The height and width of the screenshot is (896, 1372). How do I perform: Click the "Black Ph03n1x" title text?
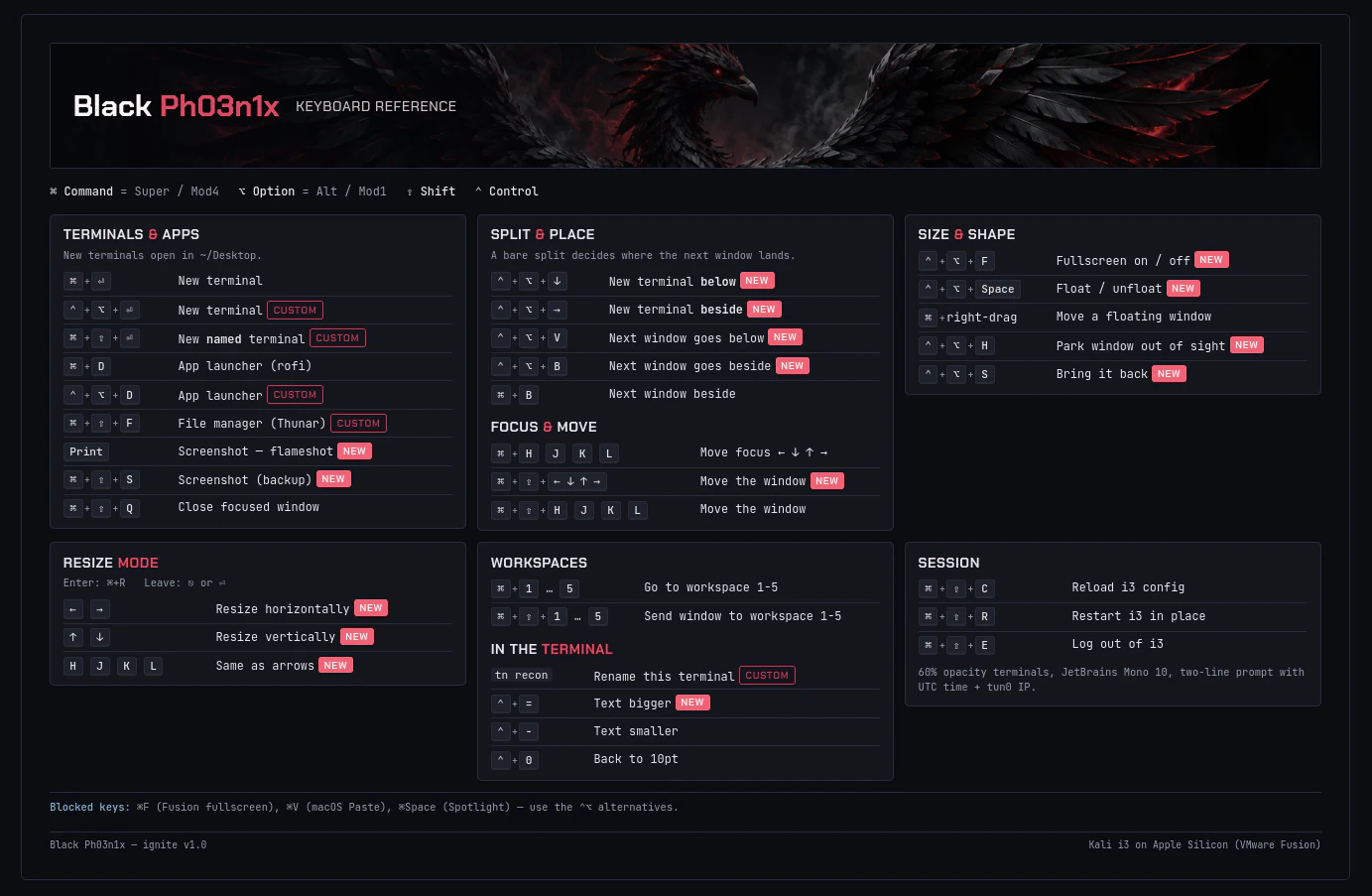click(177, 106)
